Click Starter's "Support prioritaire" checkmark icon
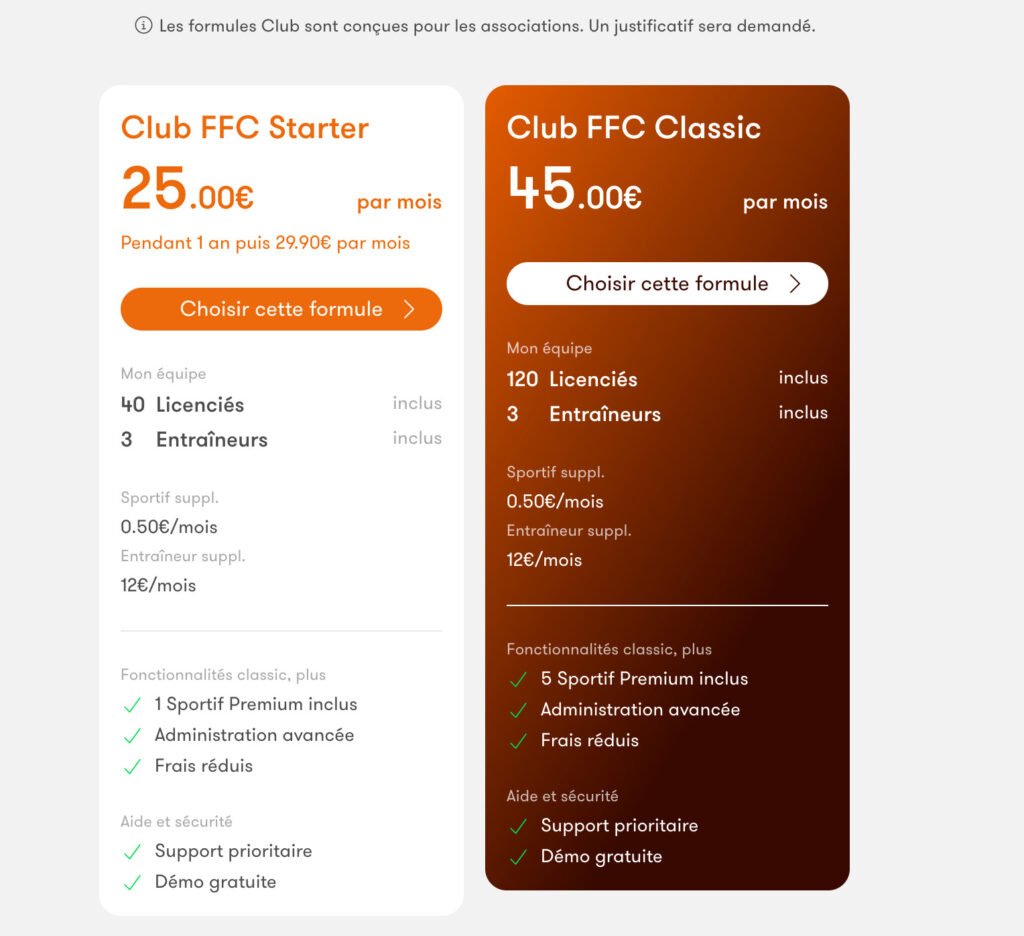1024x936 pixels. [132, 852]
